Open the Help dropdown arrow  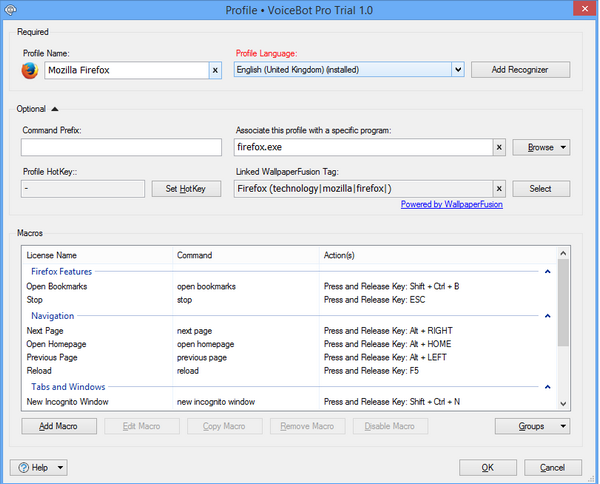60,468
